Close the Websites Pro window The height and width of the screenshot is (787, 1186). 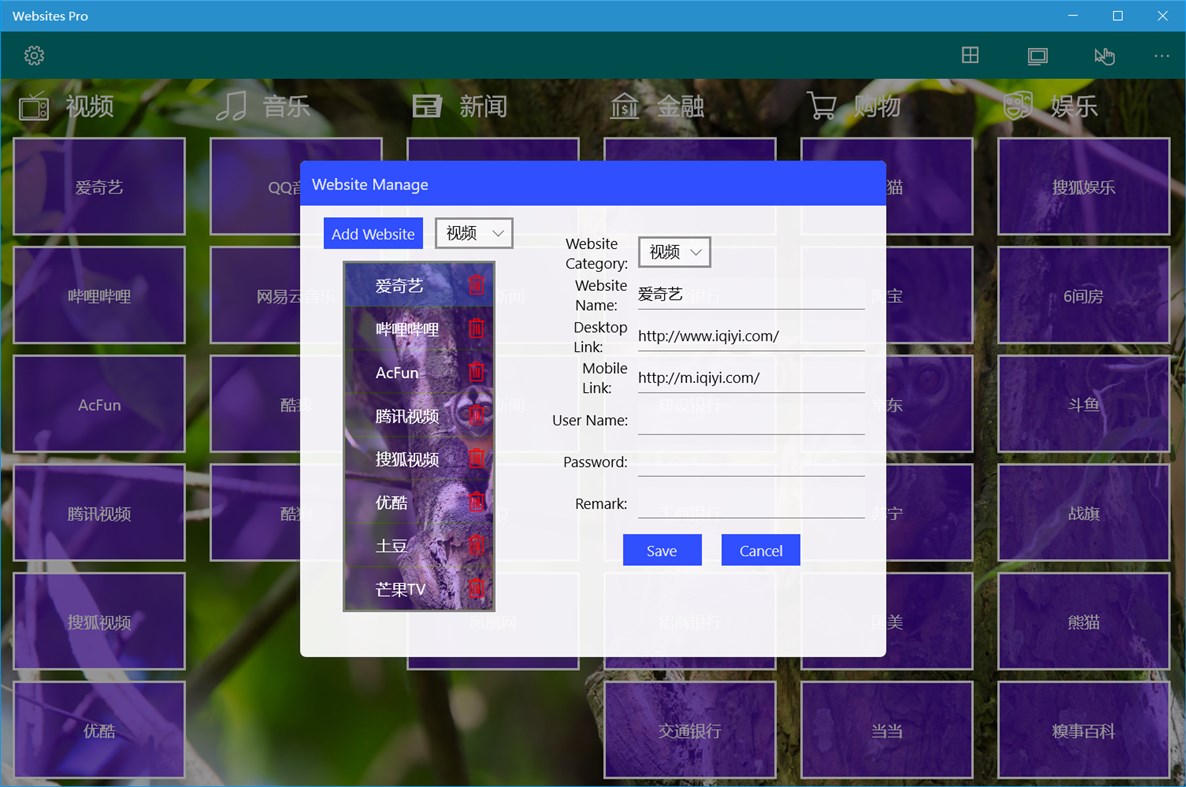pyautogui.click(x=1163, y=15)
